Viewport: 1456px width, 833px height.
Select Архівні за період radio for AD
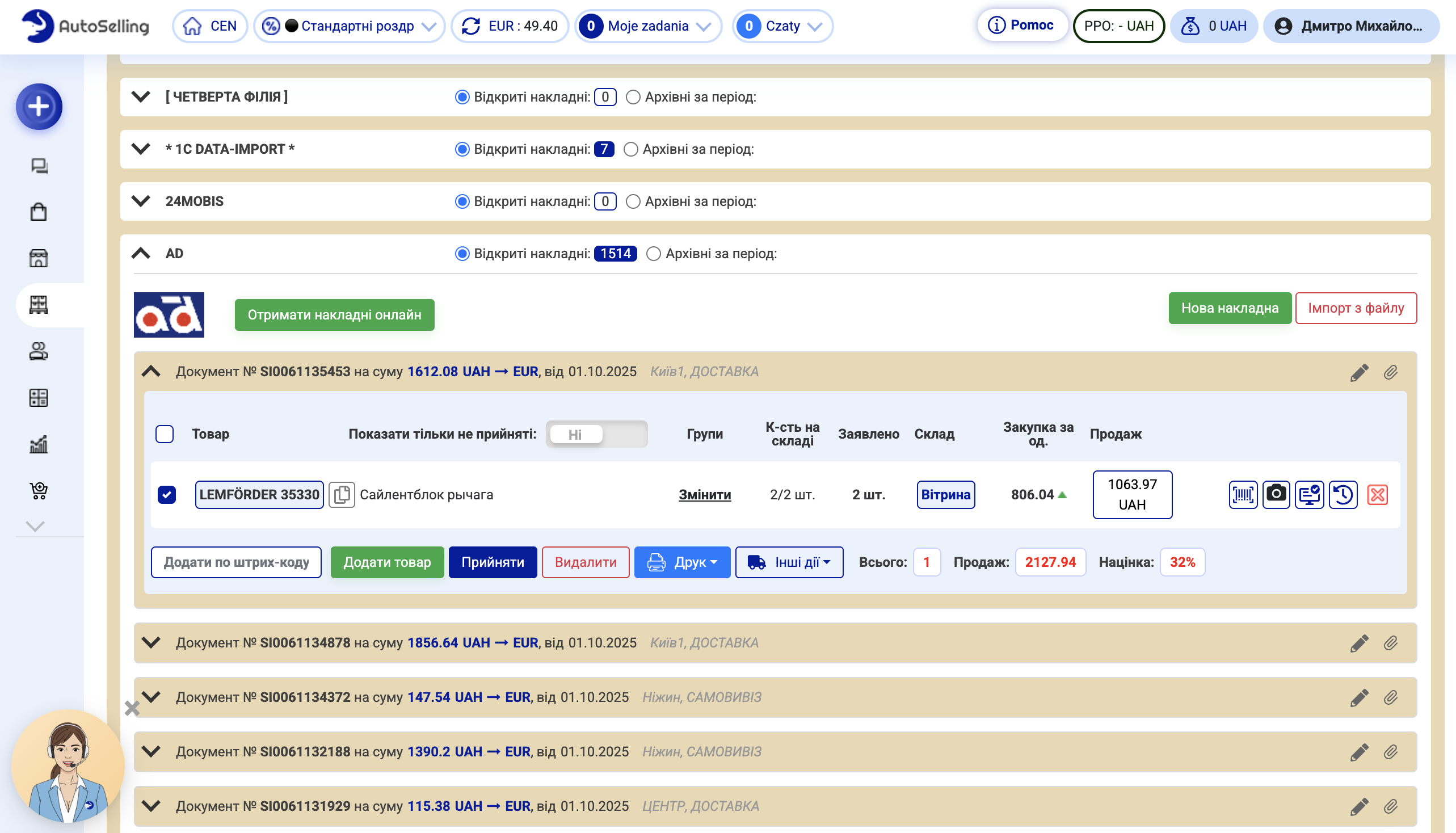tap(653, 254)
